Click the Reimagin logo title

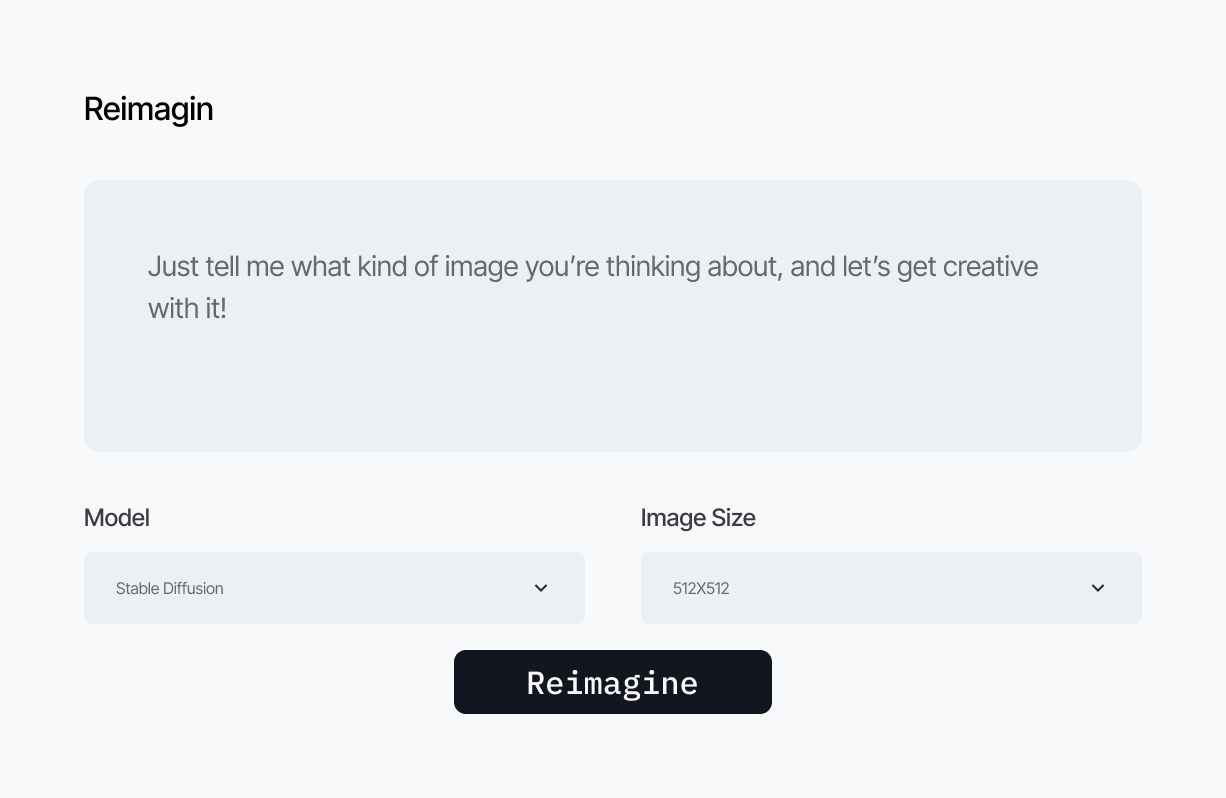[x=148, y=109]
